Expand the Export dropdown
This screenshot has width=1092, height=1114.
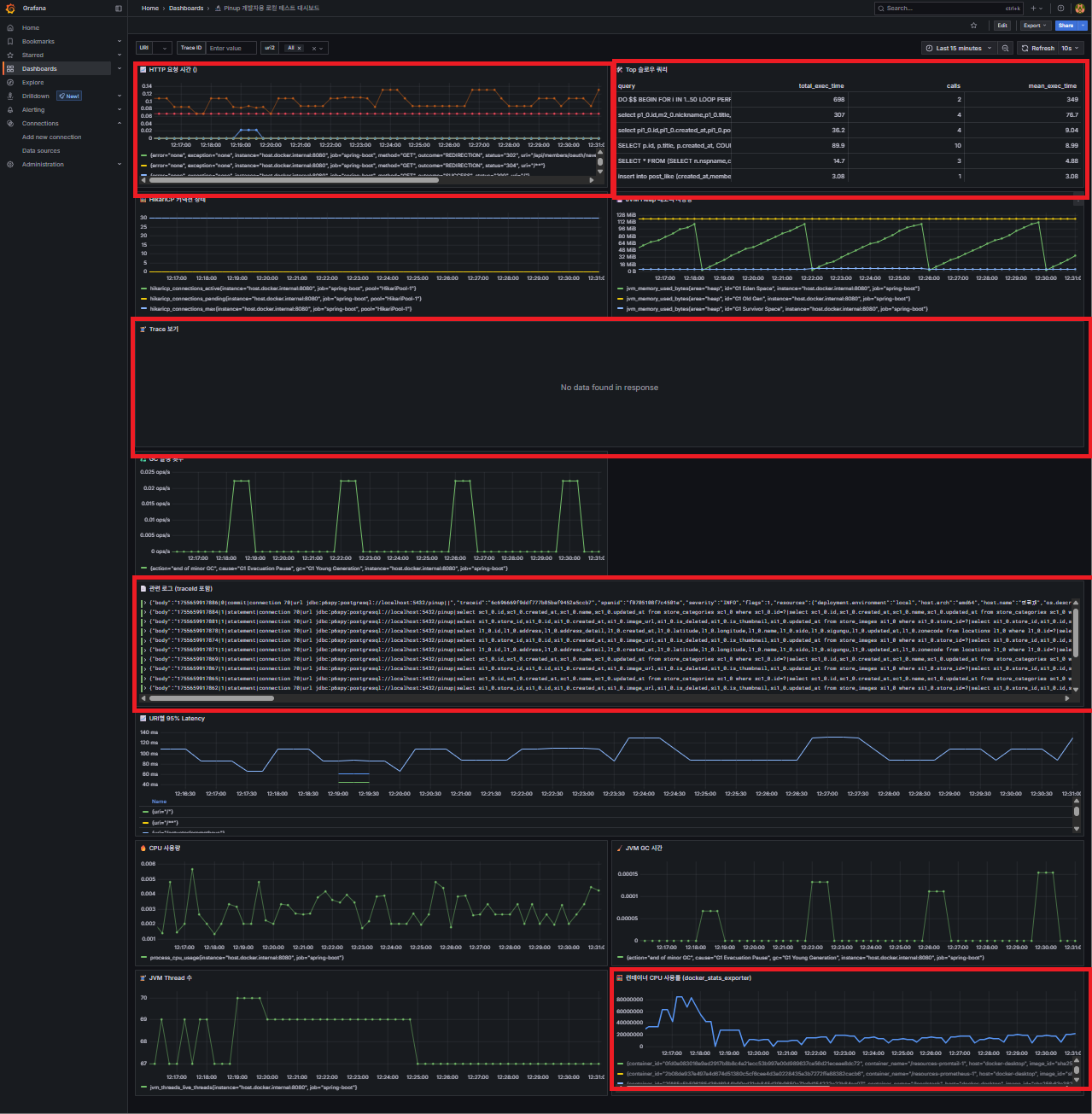1035,25
